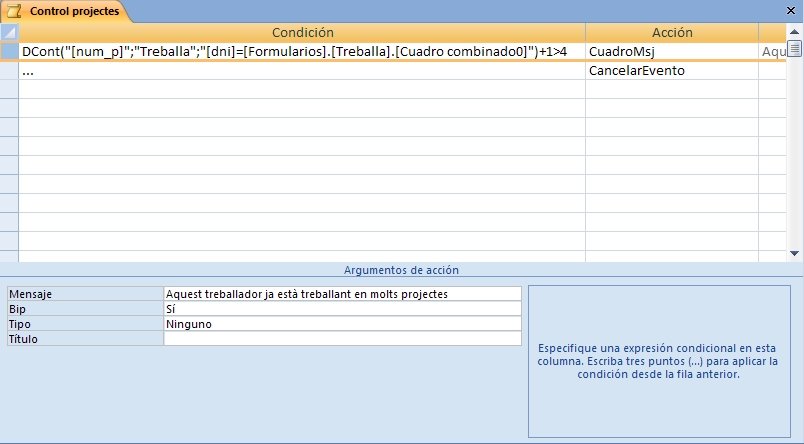
Task: Click the Bip argument field set to Sí
Action: pyautogui.click(x=342, y=309)
